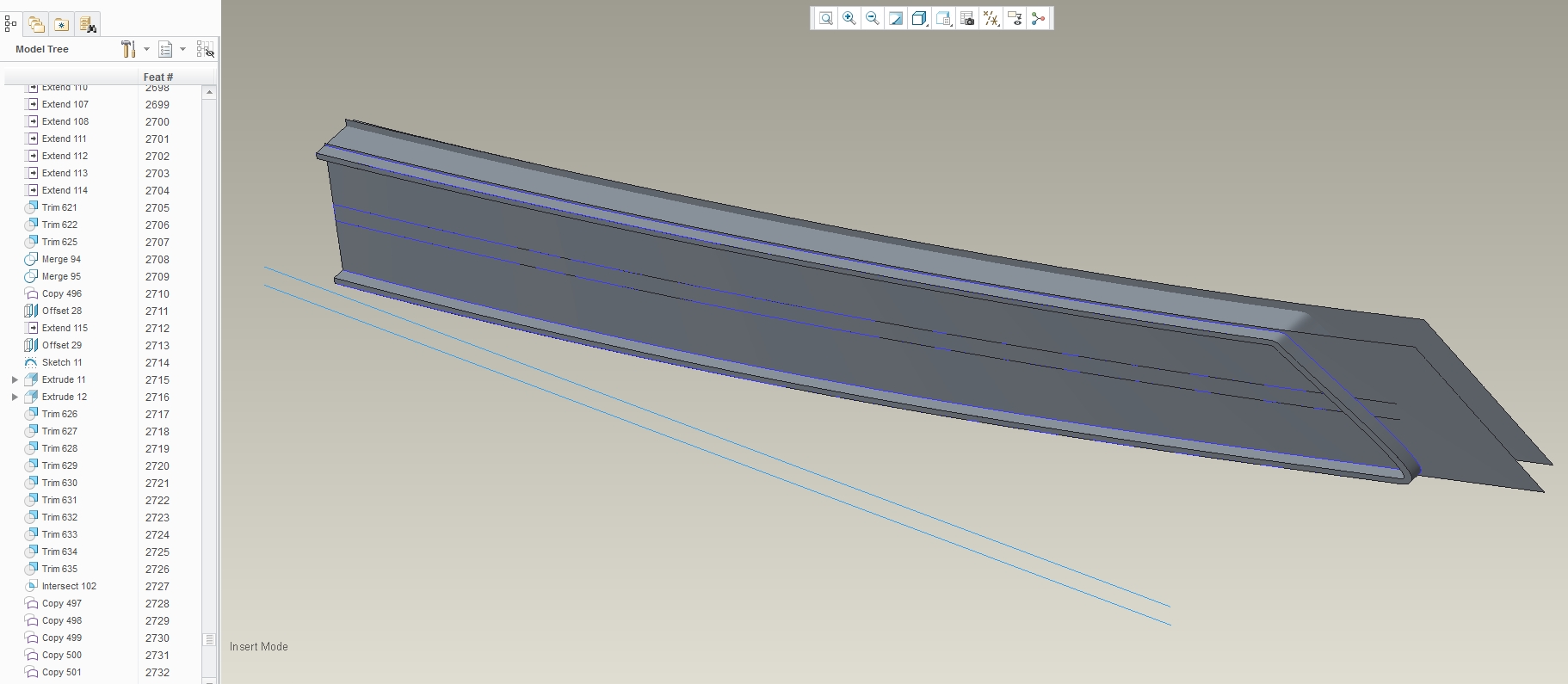This screenshot has width=1568, height=684.
Task: Select the Trim 632 feature
Action: pyautogui.click(x=59, y=517)
